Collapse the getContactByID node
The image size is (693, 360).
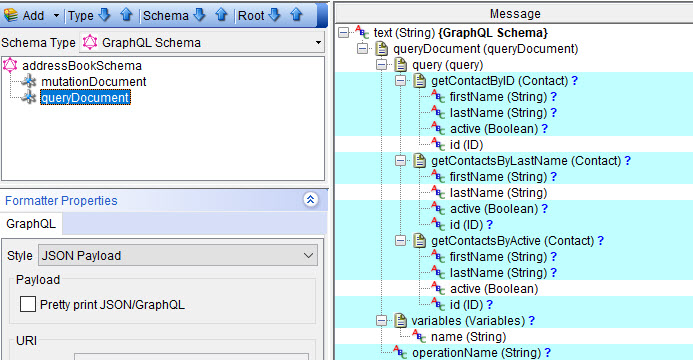pos(400,81)
